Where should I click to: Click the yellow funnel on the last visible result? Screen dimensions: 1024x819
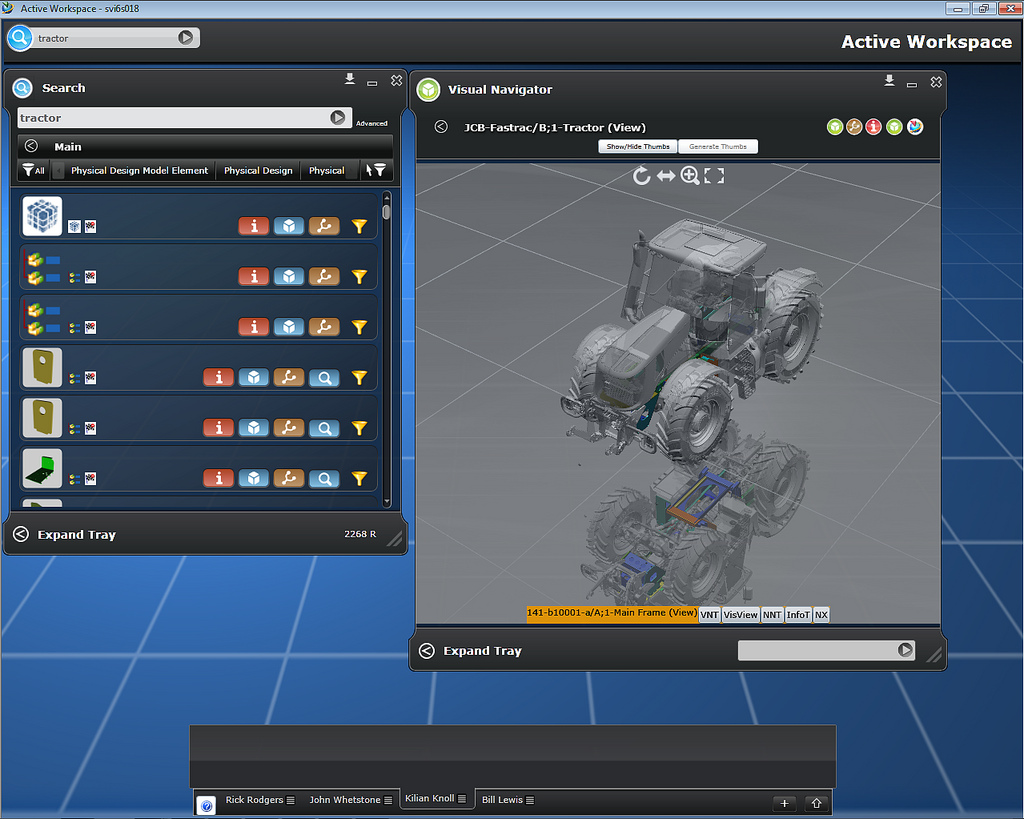pyautogui.click(x=360, y=478)
